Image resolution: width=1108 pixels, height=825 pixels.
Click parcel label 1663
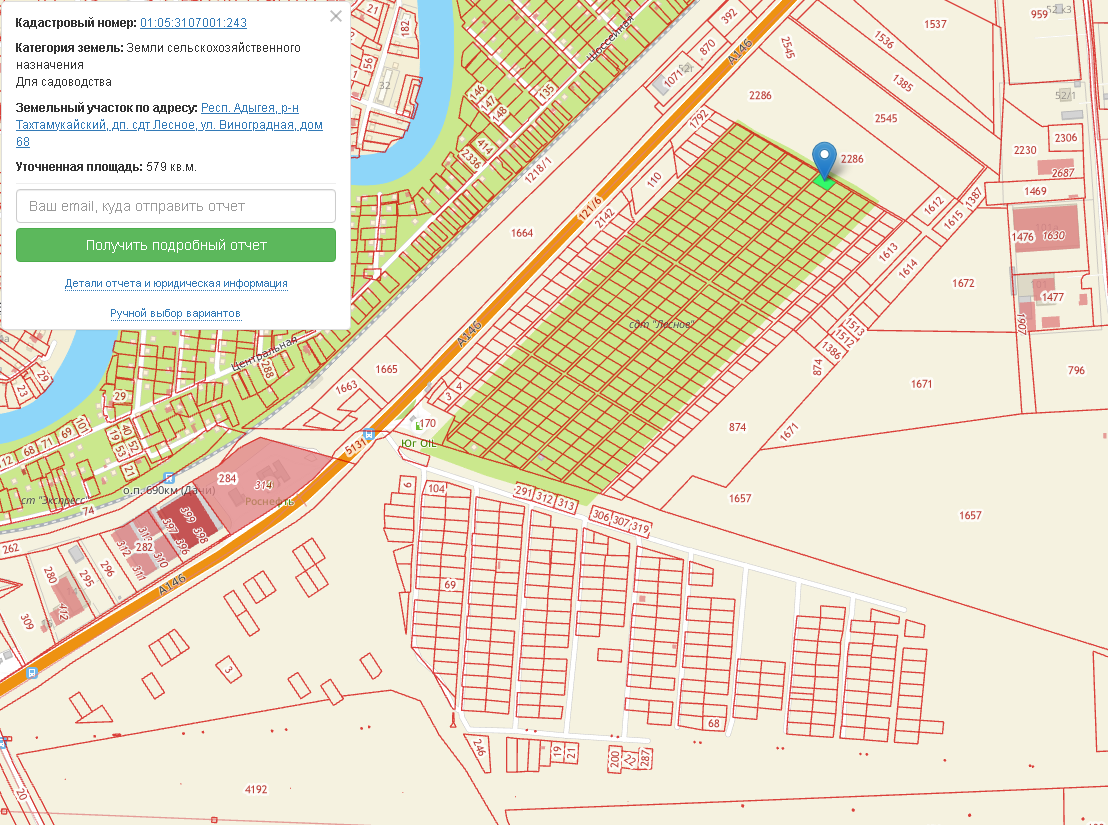pos(346,387)
